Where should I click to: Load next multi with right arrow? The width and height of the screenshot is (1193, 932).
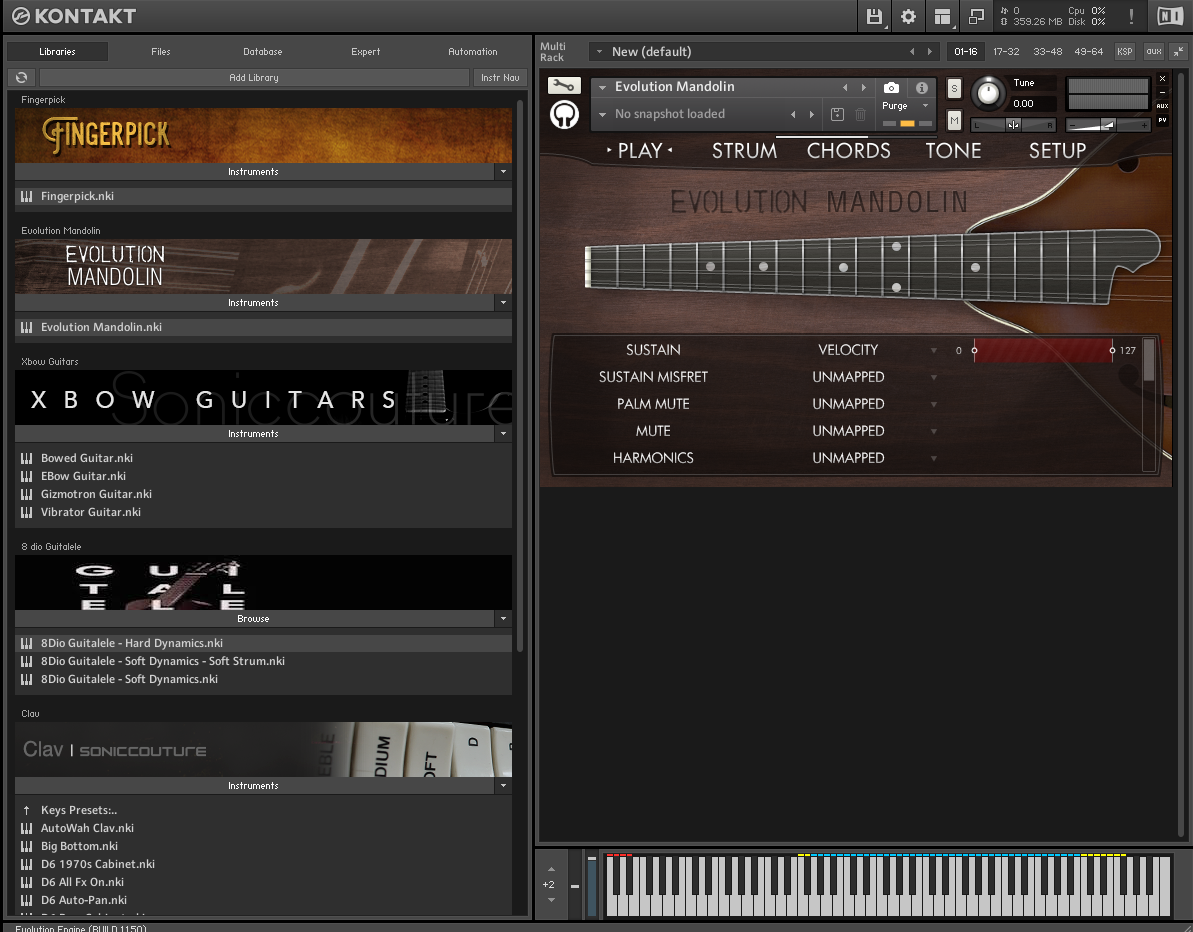[x=930, y=52]
